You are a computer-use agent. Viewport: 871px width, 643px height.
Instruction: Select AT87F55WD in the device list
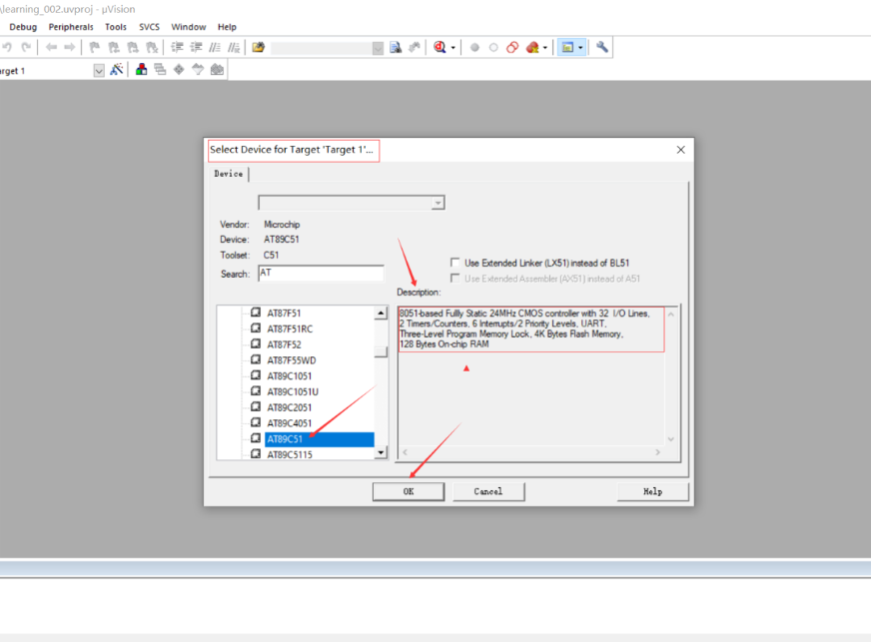[291, 360]
